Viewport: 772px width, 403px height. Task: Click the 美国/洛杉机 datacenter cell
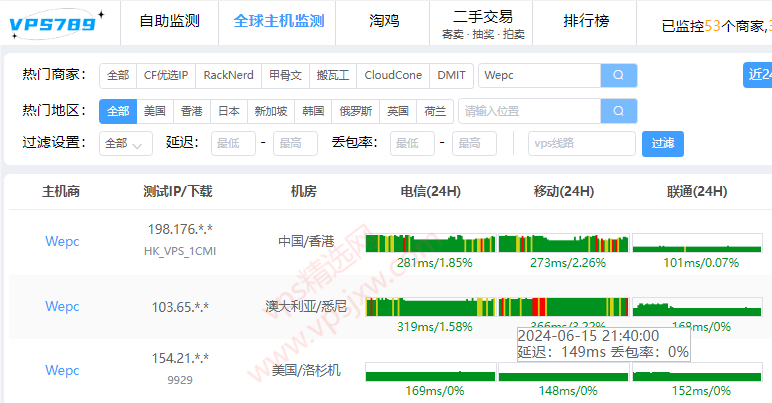click(306, 370)
